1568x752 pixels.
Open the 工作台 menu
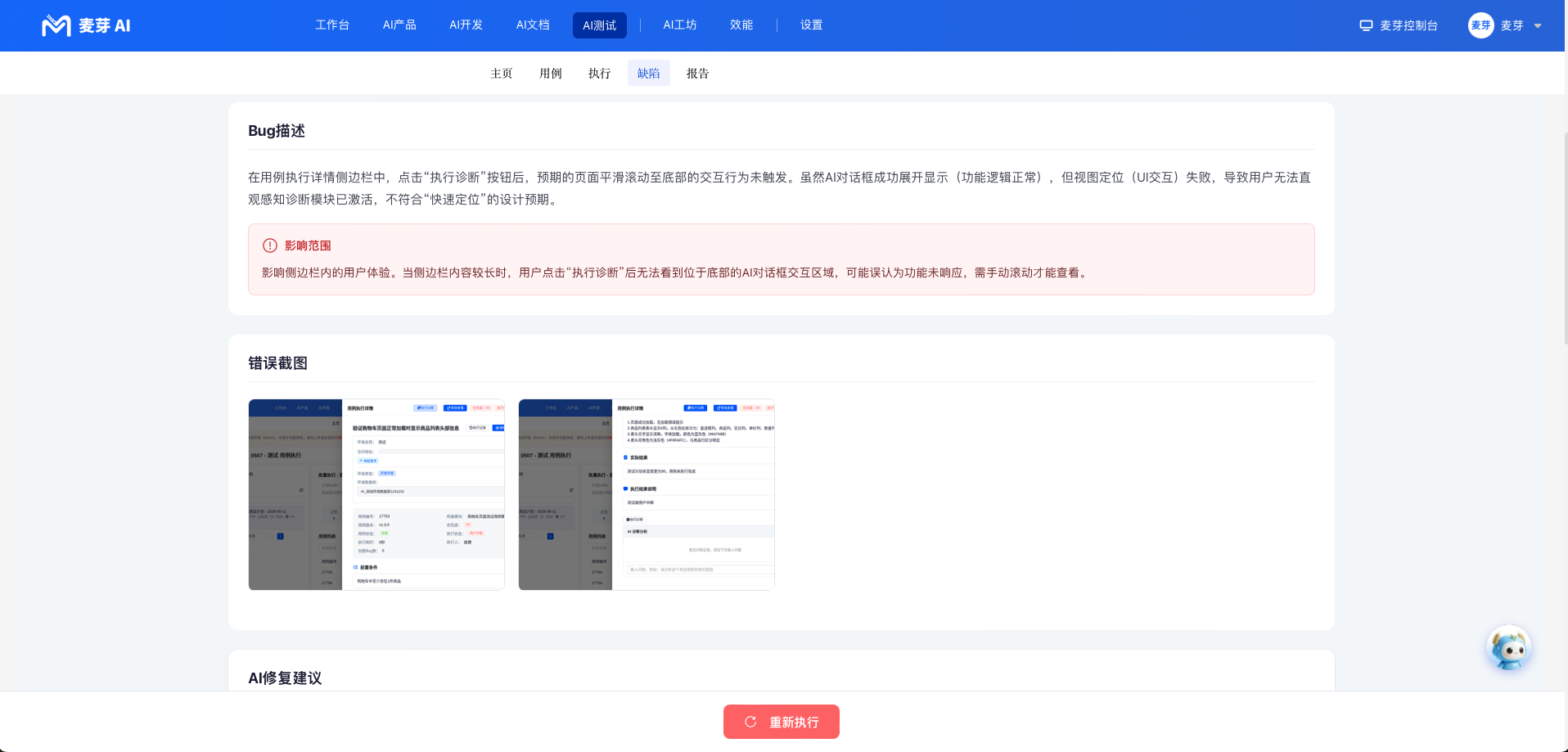[332, 25]
